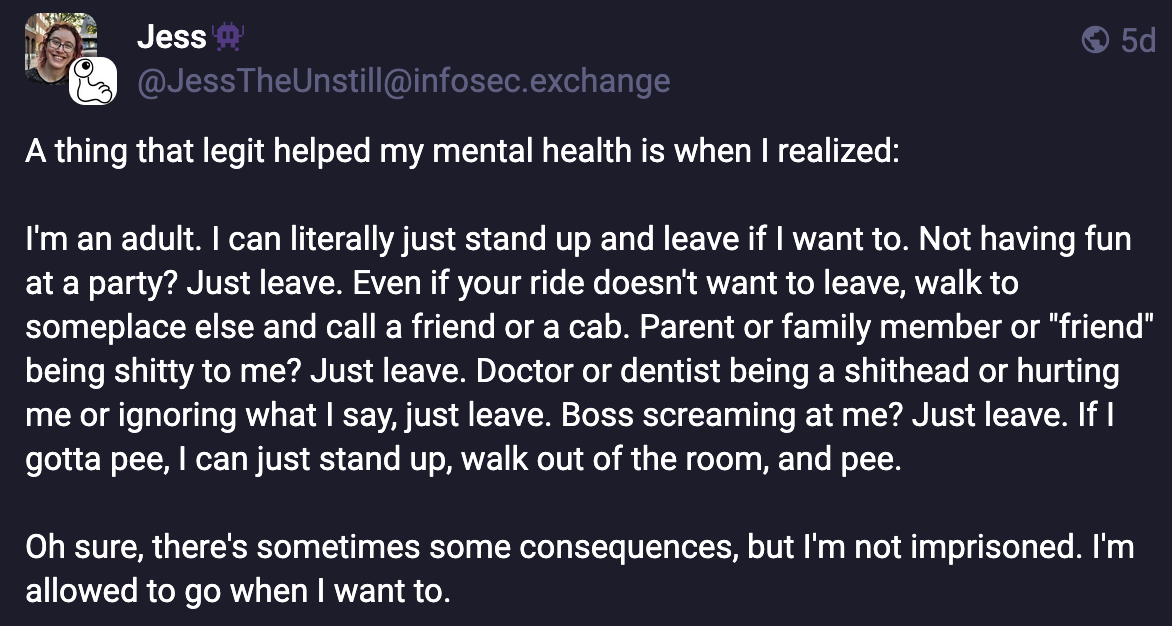Open the "5d" post timestamp
The image size is (1172, 626).
pyautogui.click(x=1138, y=41)
